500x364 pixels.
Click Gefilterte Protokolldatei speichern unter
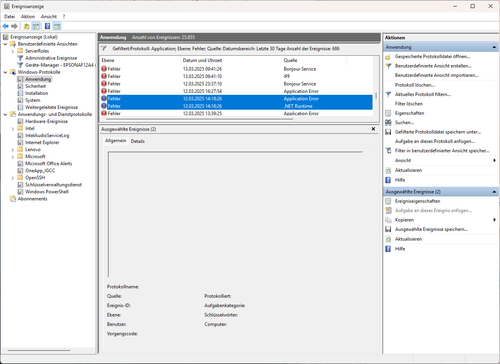pyautogui.click(x=438, y=132)
